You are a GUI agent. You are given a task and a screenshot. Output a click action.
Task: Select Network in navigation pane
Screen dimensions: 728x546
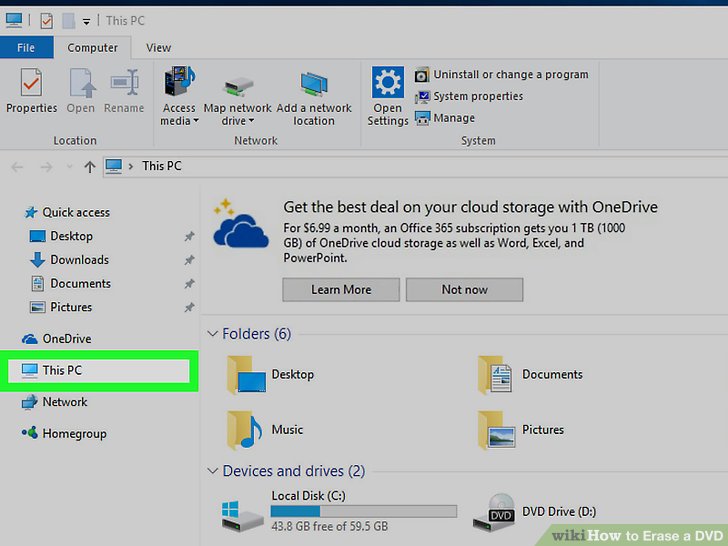coord(54,402)
